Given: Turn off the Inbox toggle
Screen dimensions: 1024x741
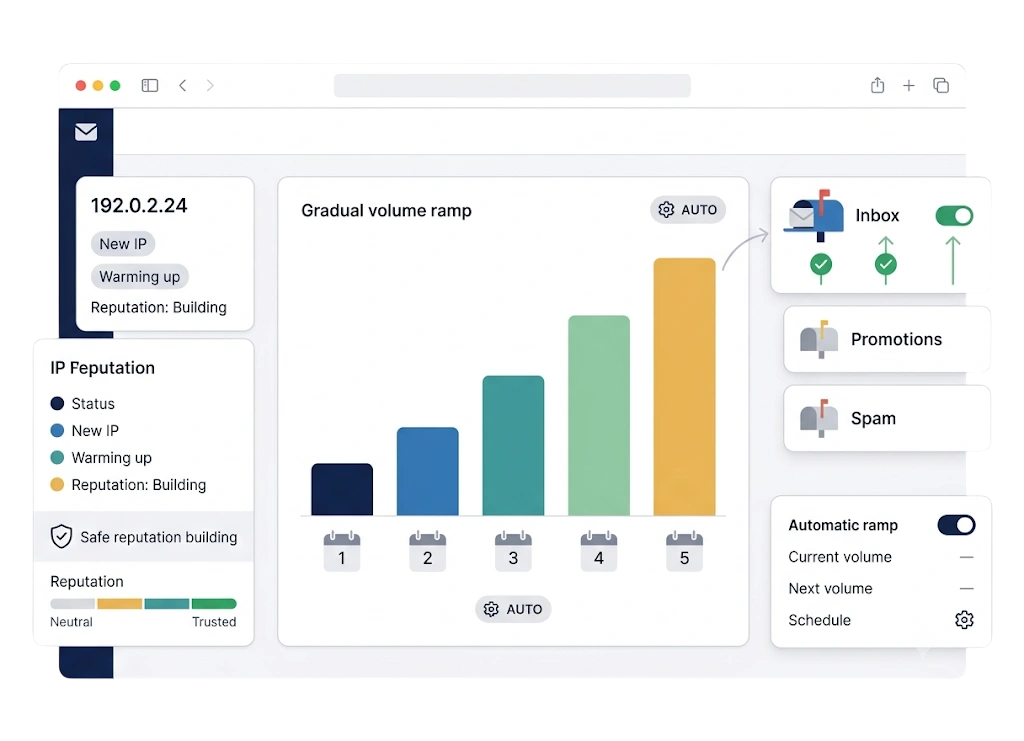Looking at the screenshot, I should 954,215.
